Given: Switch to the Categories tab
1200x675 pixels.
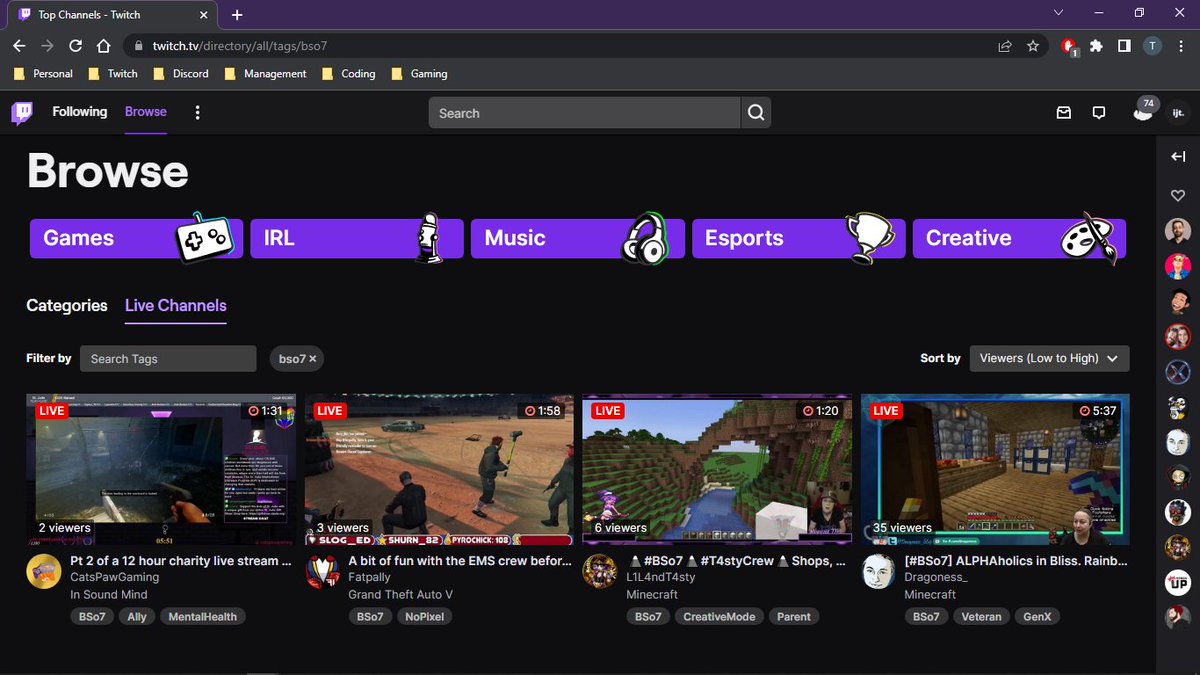Looking at the screenshot, I should point(66,305).
